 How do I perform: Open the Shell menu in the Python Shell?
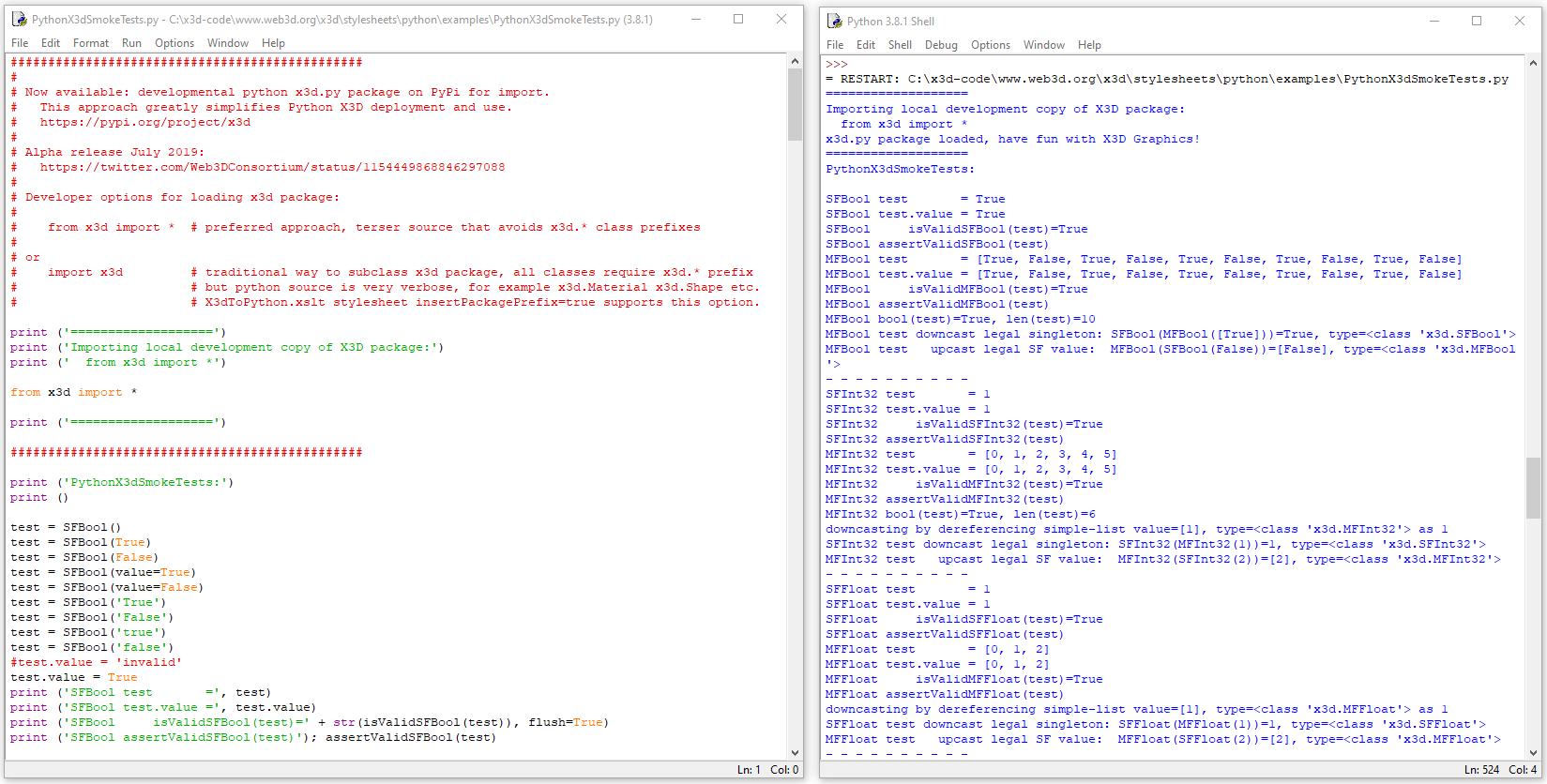pyautogui.click(x=900, y=45)
